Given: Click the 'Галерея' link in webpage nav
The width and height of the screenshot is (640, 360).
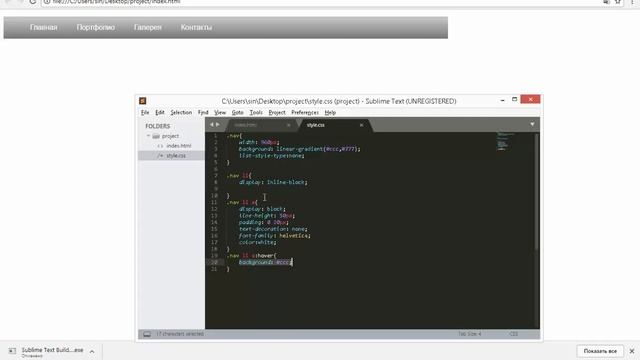Looking at the screenshot, I should (x=148, y=27).
